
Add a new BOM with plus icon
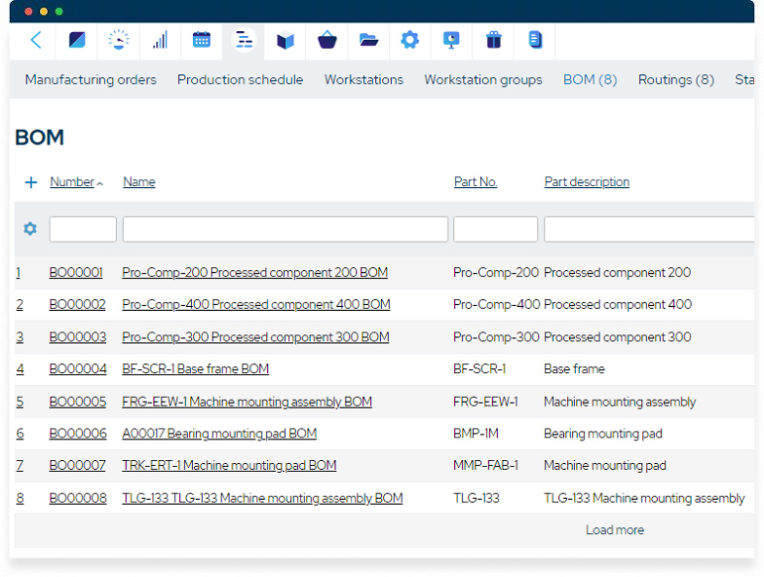31,182
